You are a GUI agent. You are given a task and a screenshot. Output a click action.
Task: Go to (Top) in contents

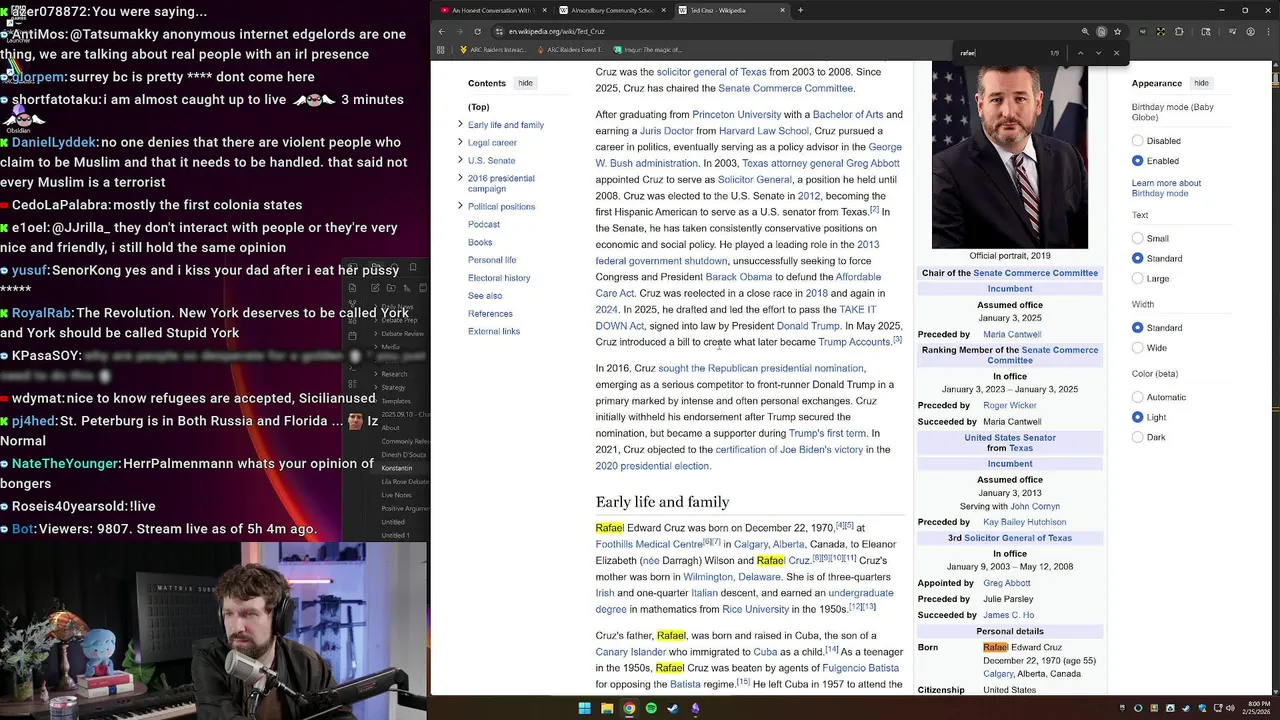tap(478, 107)
